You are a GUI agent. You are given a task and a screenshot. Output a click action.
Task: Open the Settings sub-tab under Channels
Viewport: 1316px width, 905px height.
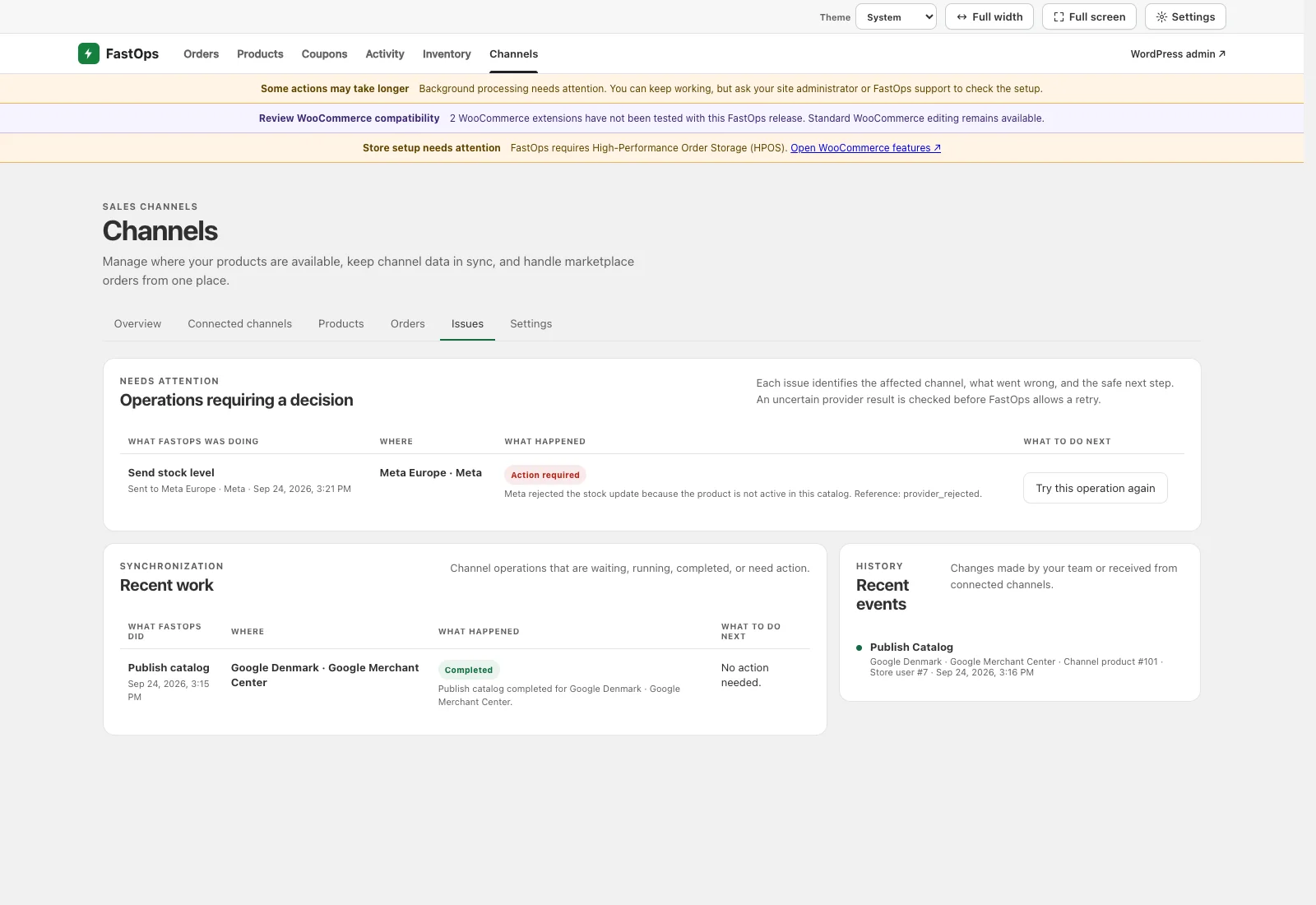531,324
